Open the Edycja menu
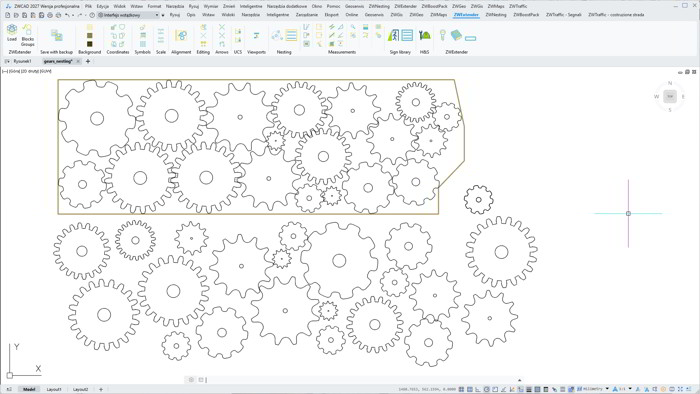The width and height of the screenshot is (700, 394). point(103,6)
